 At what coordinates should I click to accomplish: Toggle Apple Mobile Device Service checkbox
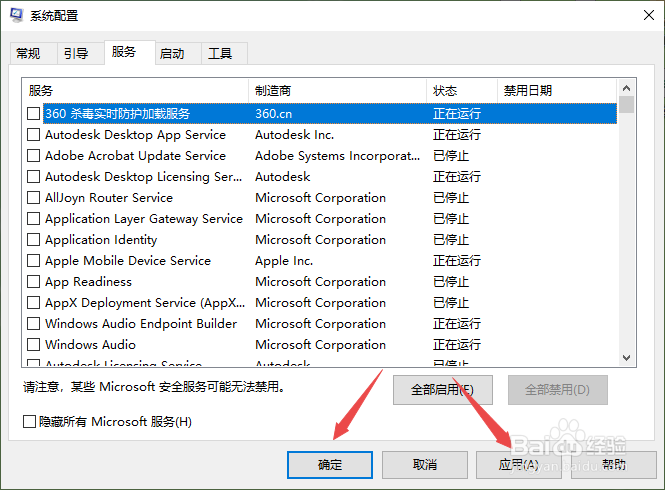pos(34,261)
